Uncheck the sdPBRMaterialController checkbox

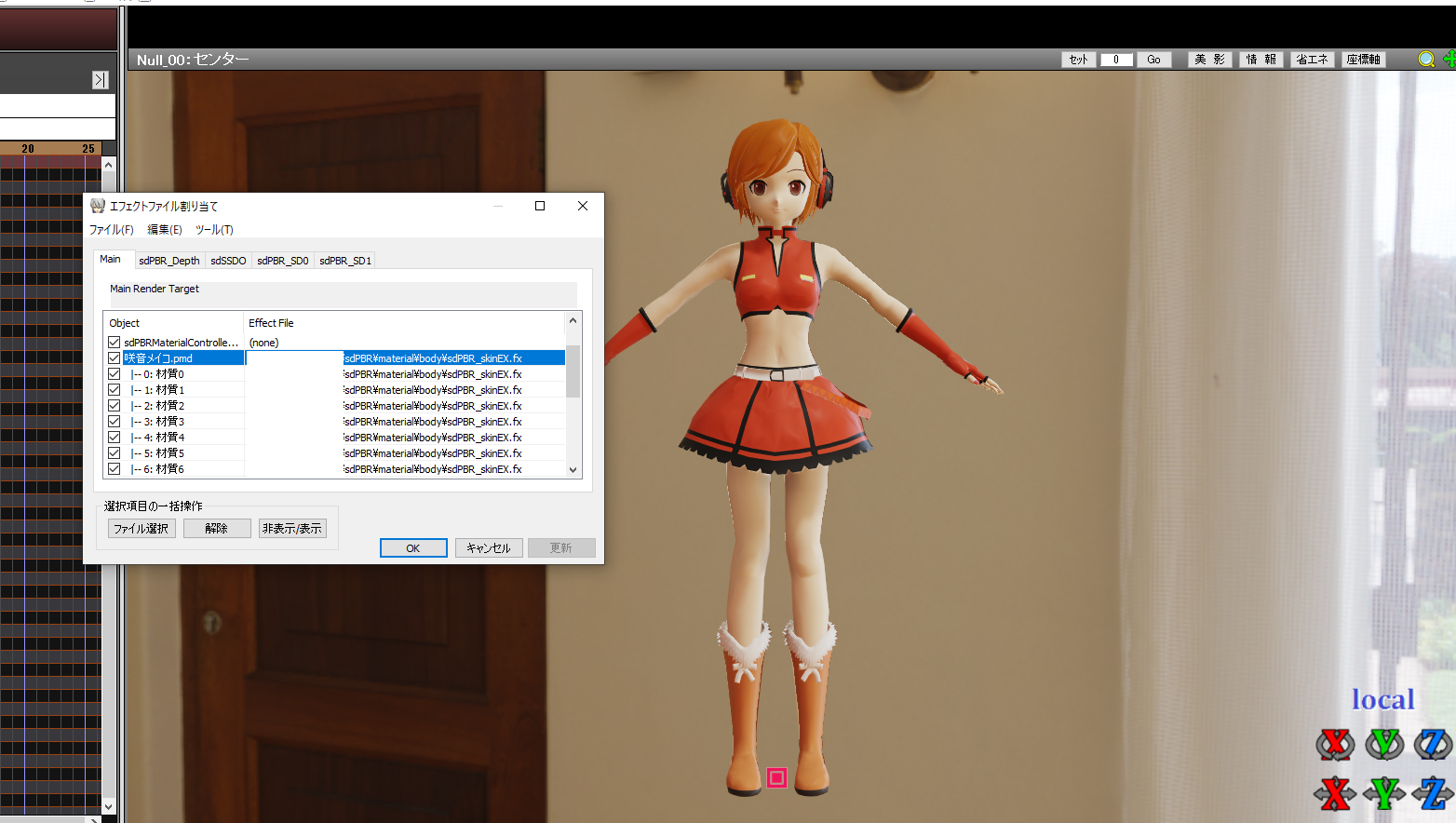(x=115, y=343)
